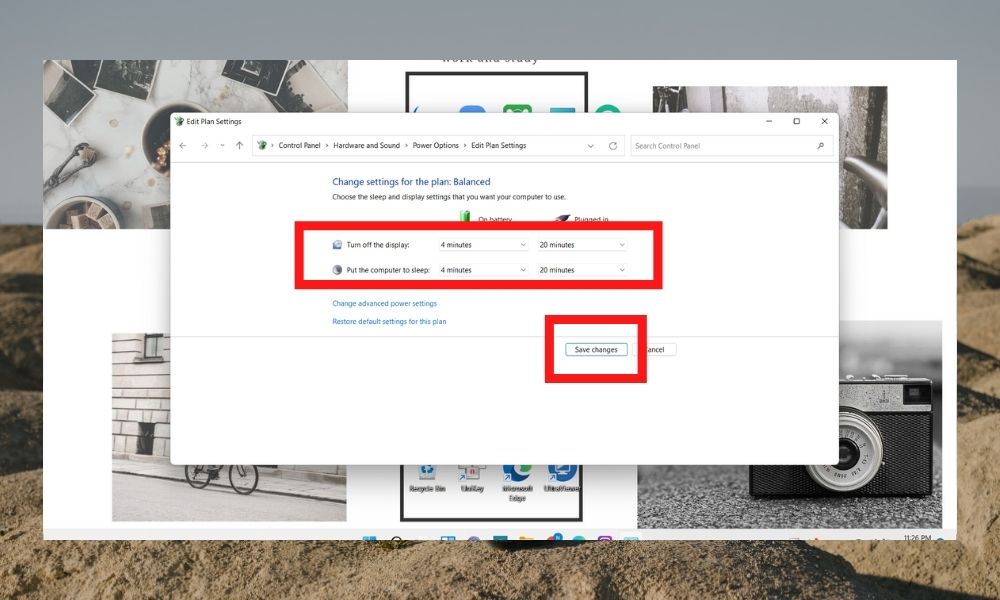
Task: Launch Microsoft Edge from the desktop
Action: point(517,471)
